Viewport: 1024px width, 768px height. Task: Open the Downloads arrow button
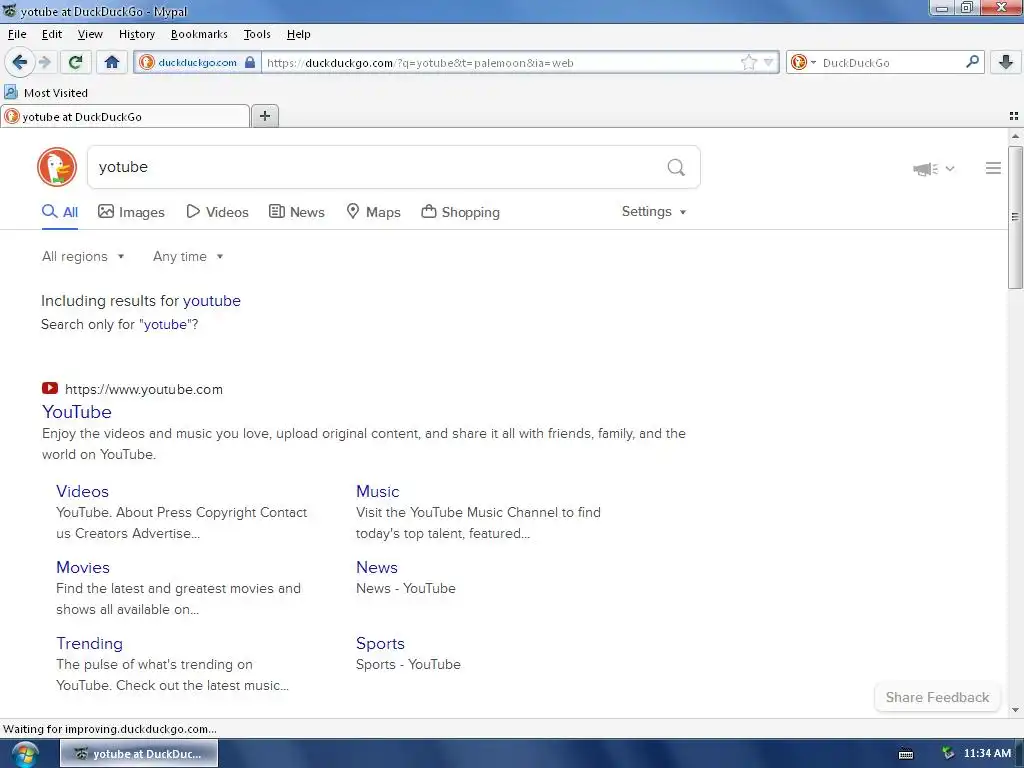(1006, 62)
